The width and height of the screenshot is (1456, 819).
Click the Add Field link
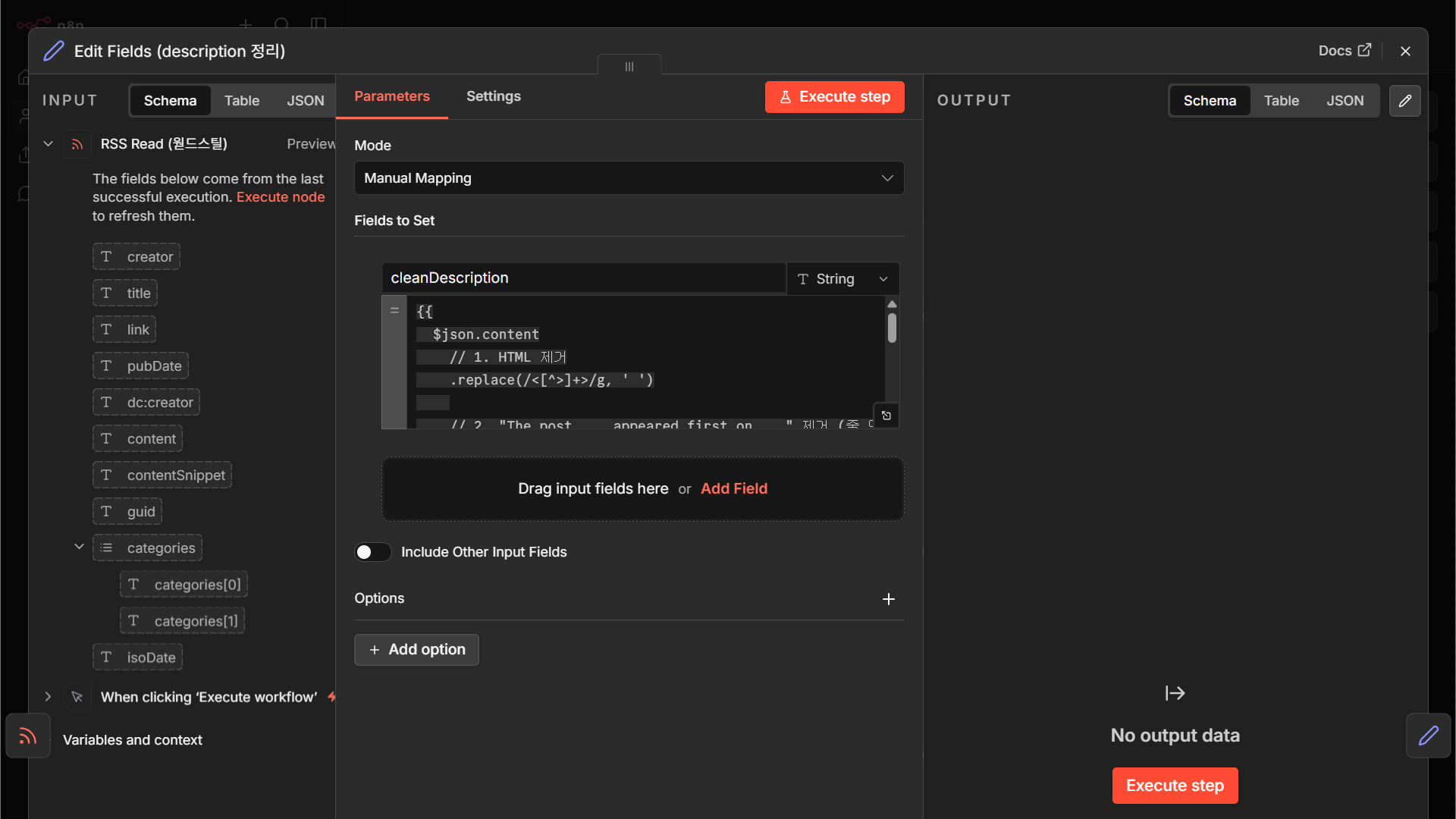click(734, 489)
